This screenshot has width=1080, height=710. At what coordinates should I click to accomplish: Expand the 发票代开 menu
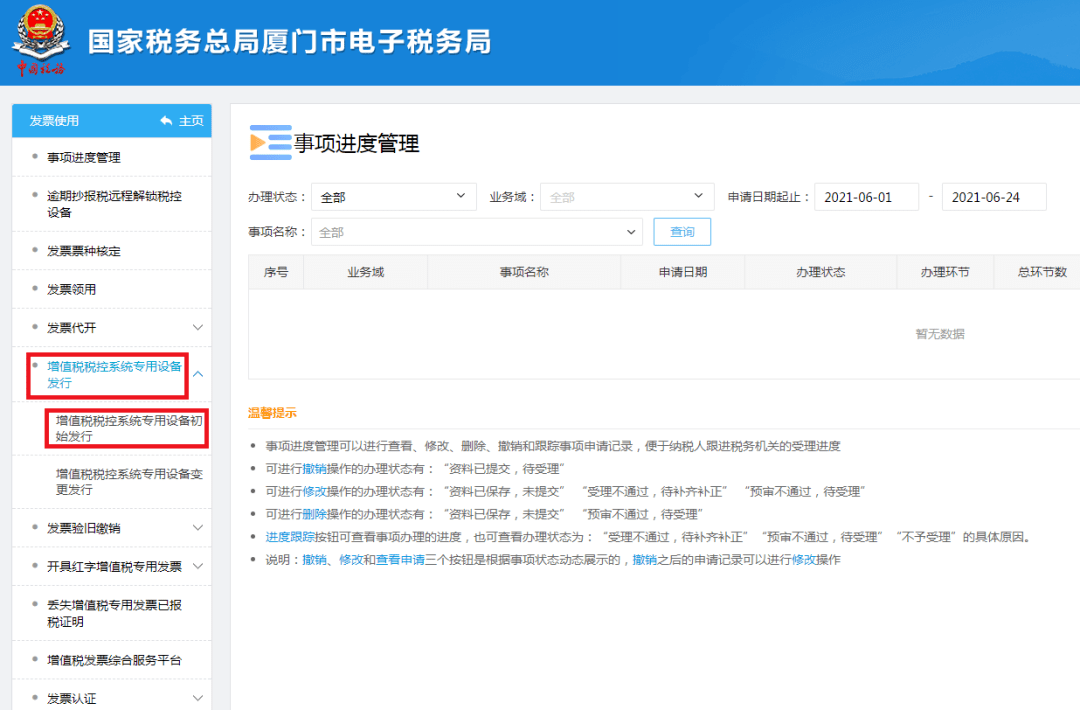coord(111,327)
